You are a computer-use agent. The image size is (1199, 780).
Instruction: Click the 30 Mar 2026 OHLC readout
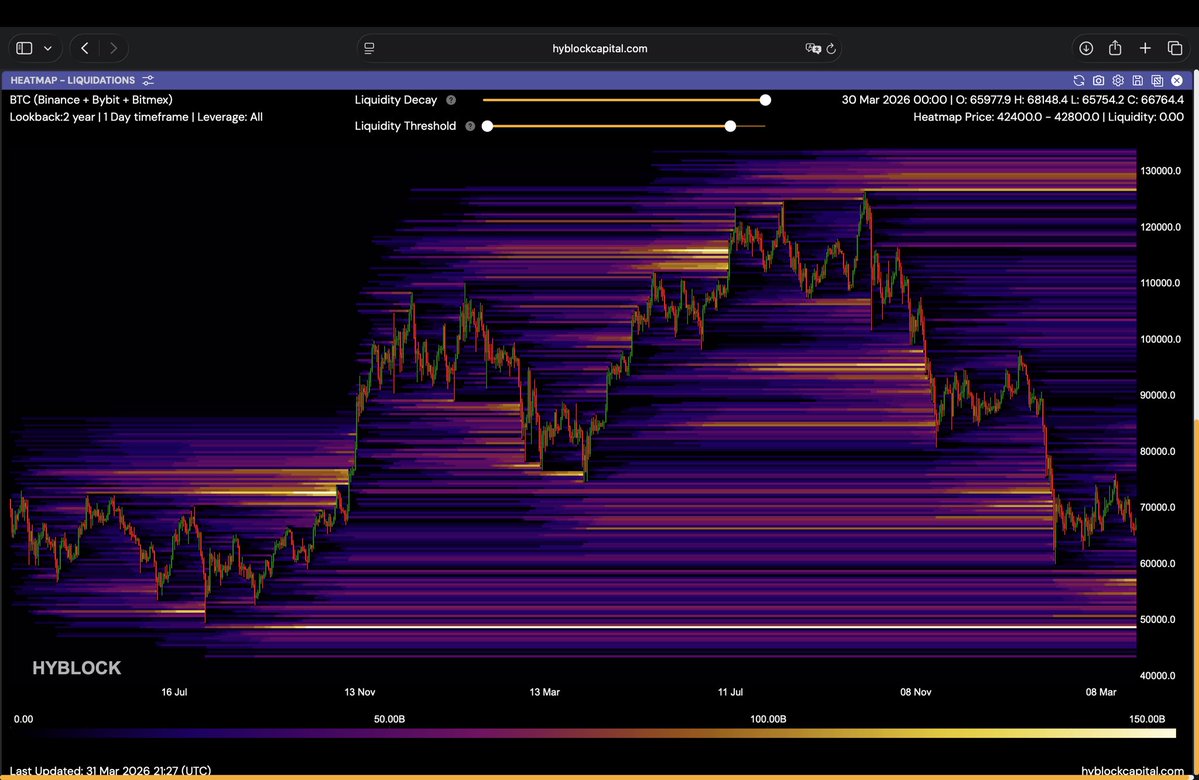(x=1012, y=100)
